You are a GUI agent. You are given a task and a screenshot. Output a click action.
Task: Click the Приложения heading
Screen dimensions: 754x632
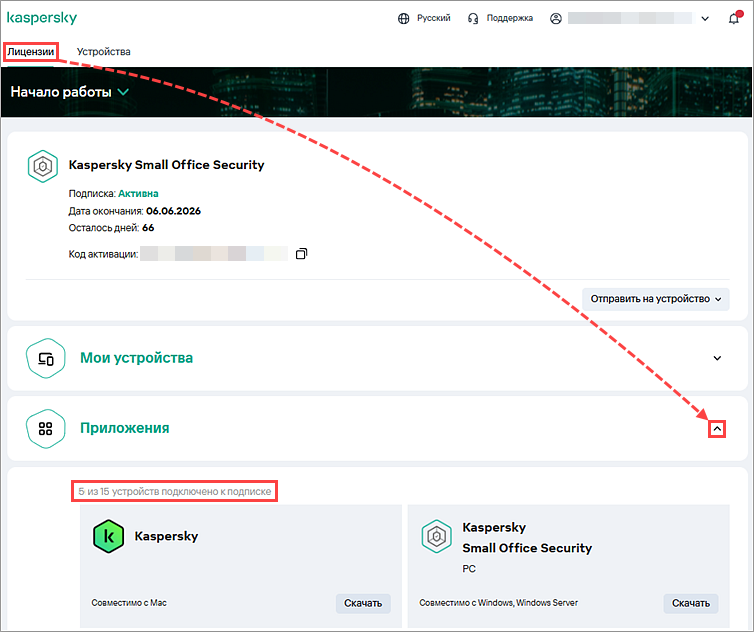[x=125, y=428]
